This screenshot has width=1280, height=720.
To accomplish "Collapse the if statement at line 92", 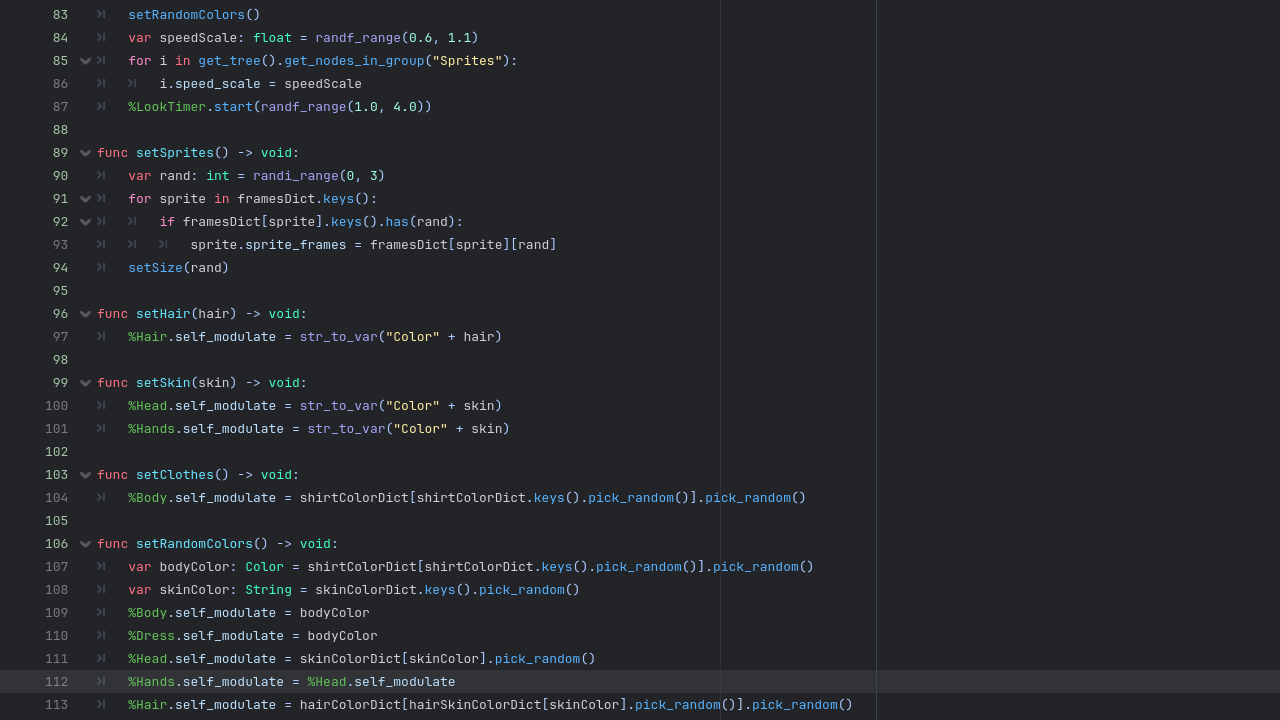I will click(85, 222).
